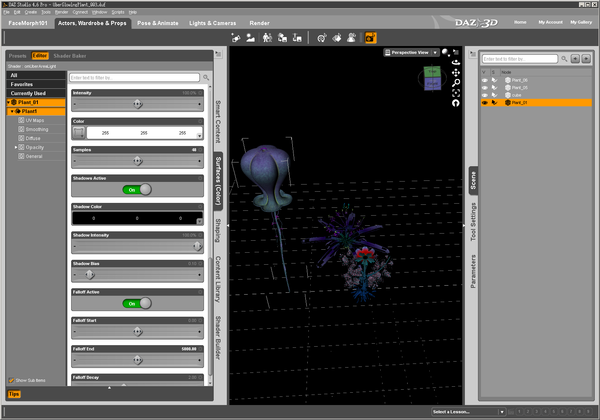This screenshot has height=420, width=600.
Task: Click the paint bucket icon in toolbar
Action: pos(337,37)
